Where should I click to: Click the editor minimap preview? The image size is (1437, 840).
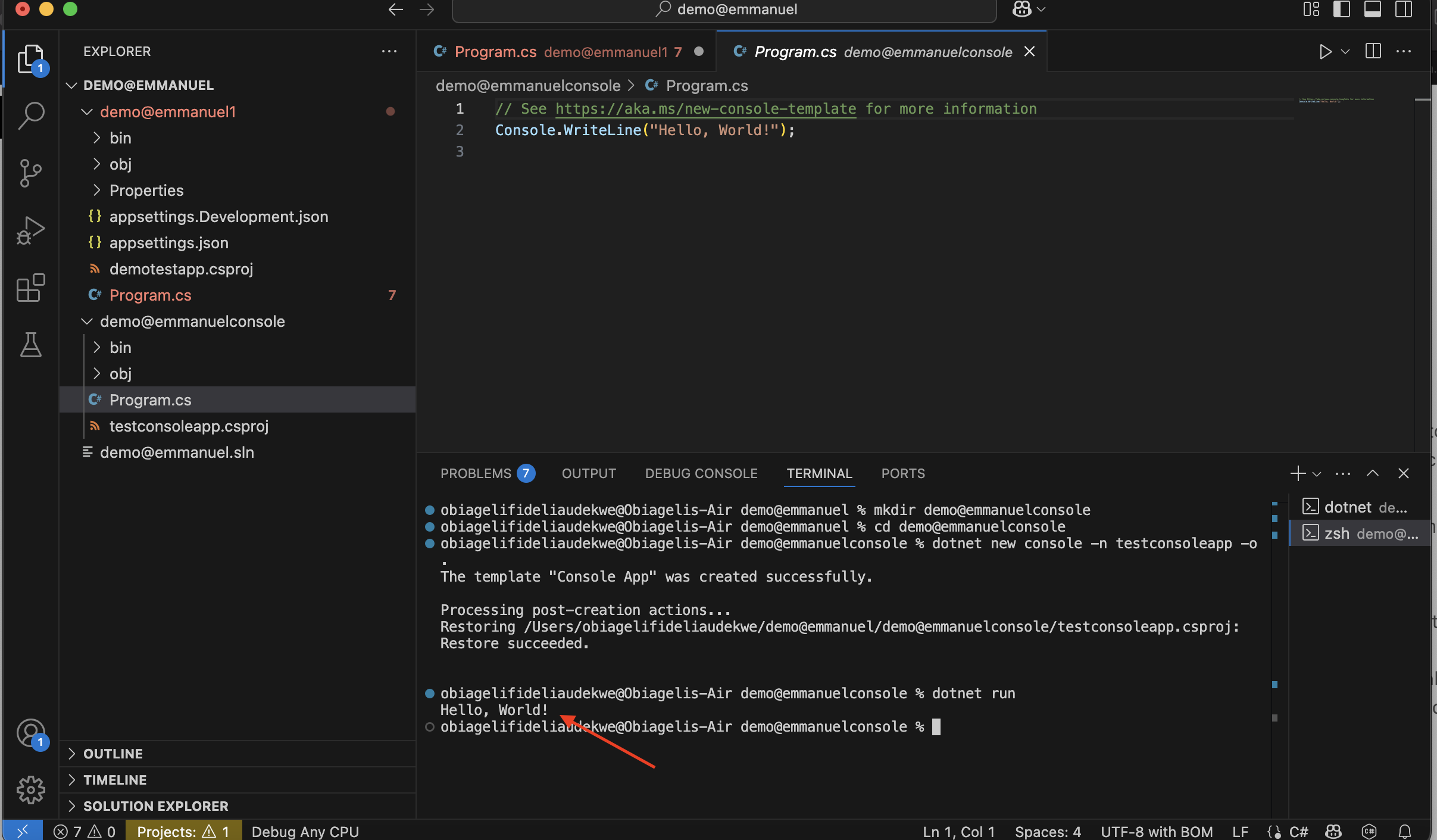point(1337,101)
